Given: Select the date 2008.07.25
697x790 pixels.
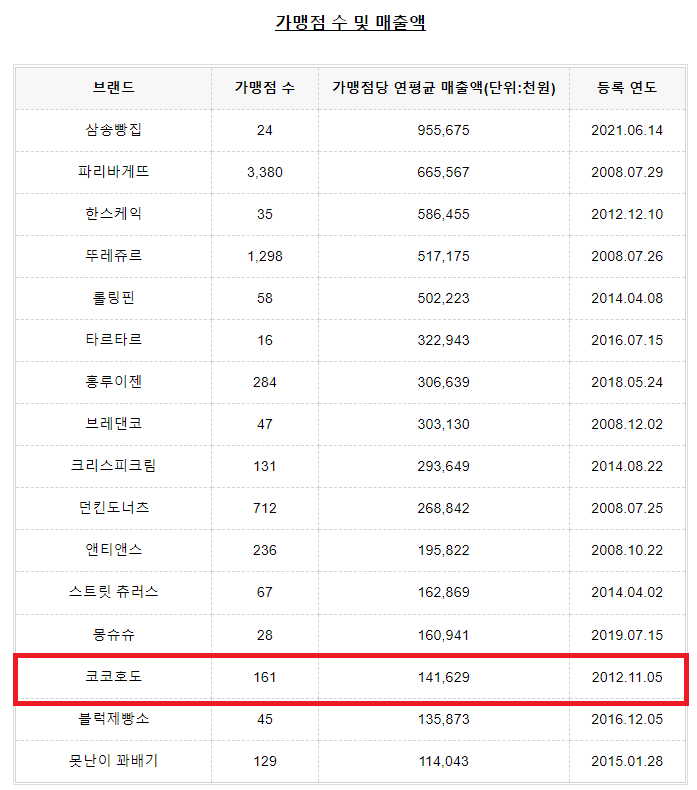Looking at the screenshot, I should (x=627, y=508).
